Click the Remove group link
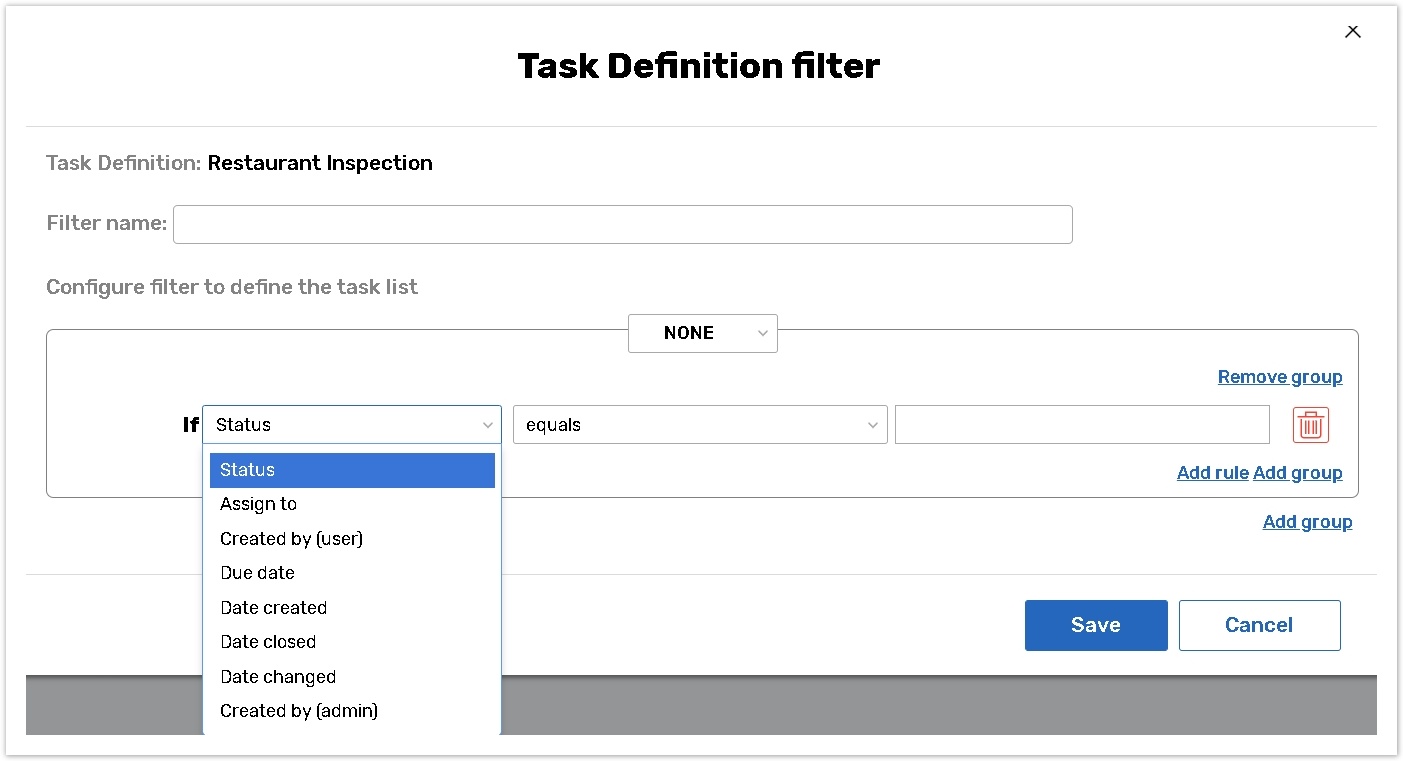Screen dimensions: 1403x761 pyautogui.click(x=1279, y=377)
